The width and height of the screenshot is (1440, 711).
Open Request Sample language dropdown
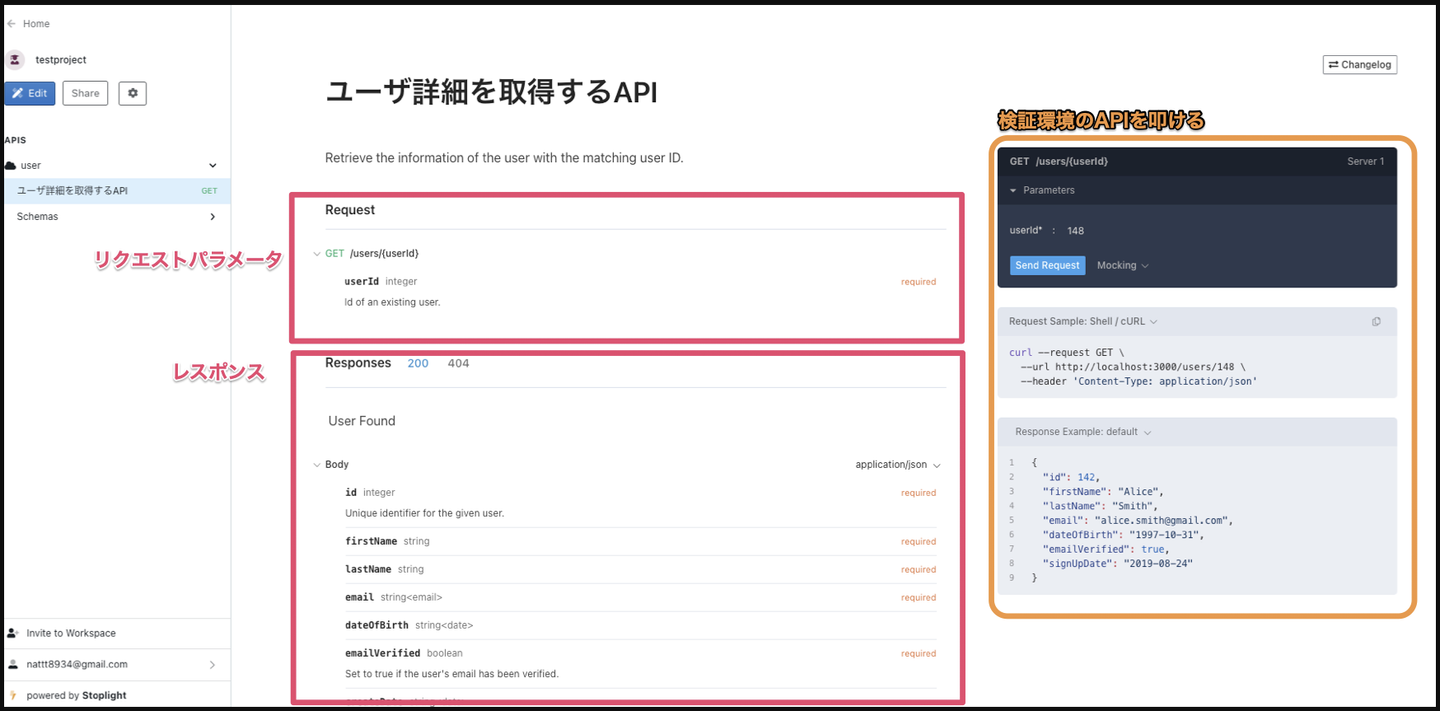pyautogui.click(x=1083, y=322)
